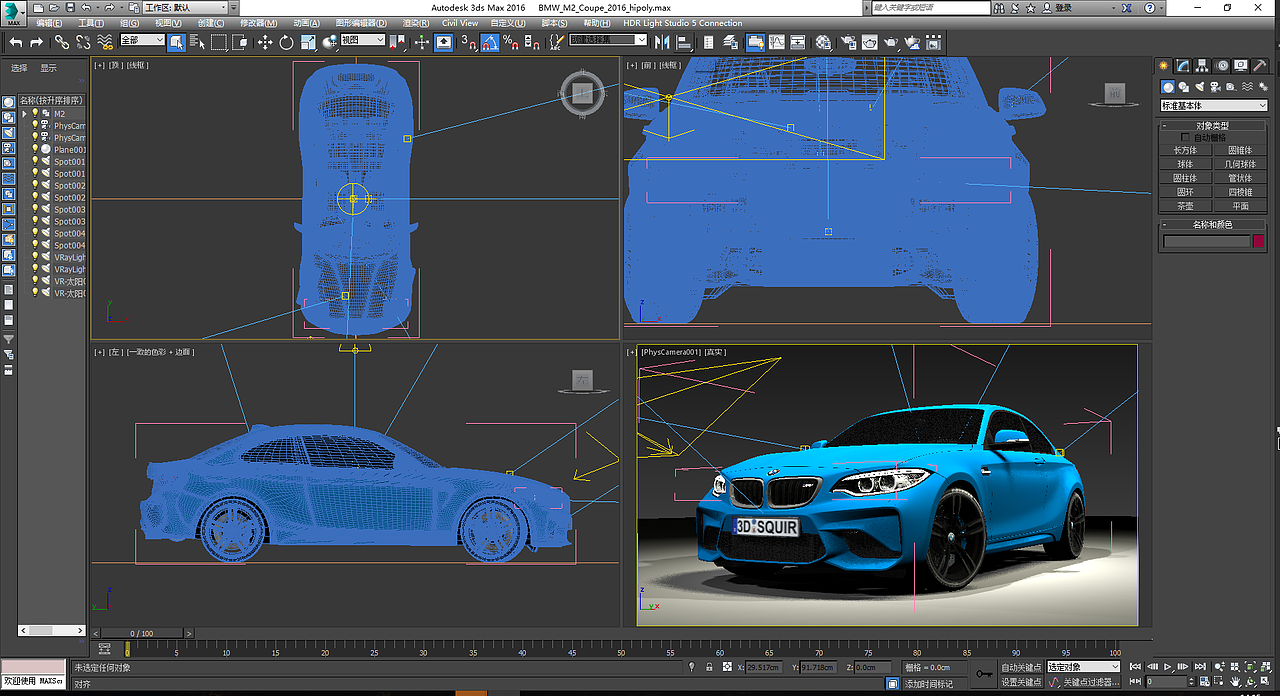The width and height of the screenshot is (1280, 696).
Task: Select the Bind to Space Warp tool
Action: click(104, 42)
